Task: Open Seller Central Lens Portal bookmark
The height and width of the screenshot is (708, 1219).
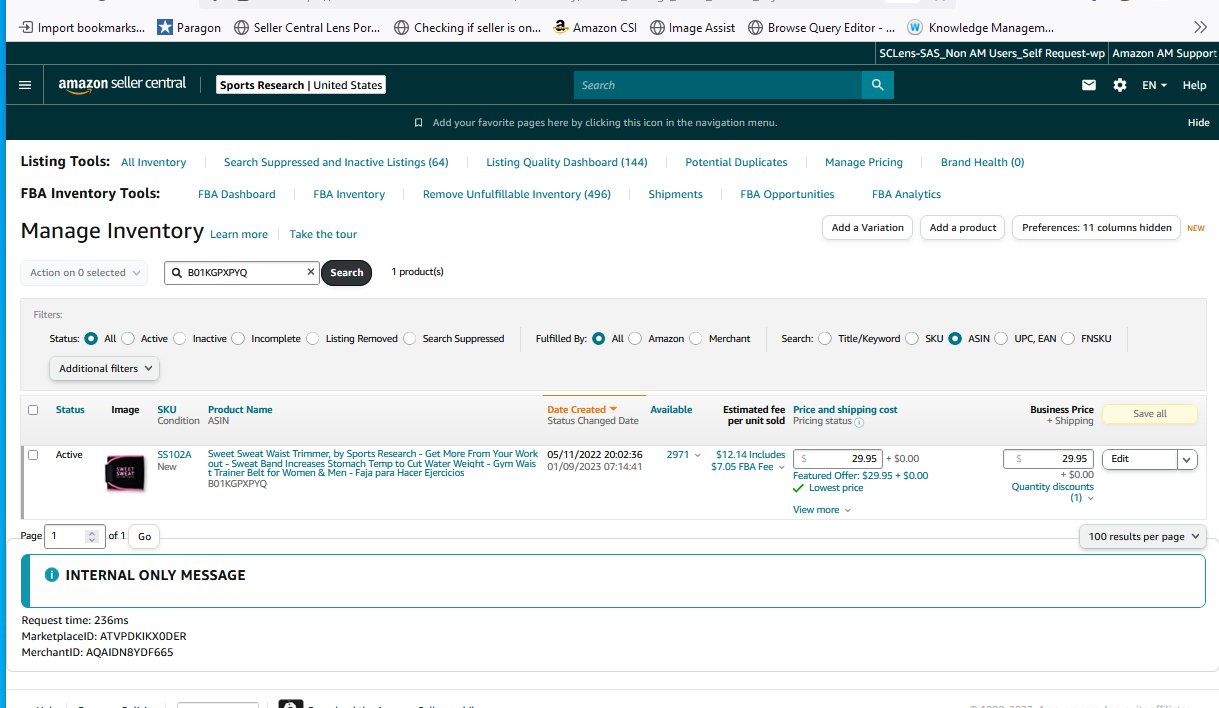Action: click(307, 27)
